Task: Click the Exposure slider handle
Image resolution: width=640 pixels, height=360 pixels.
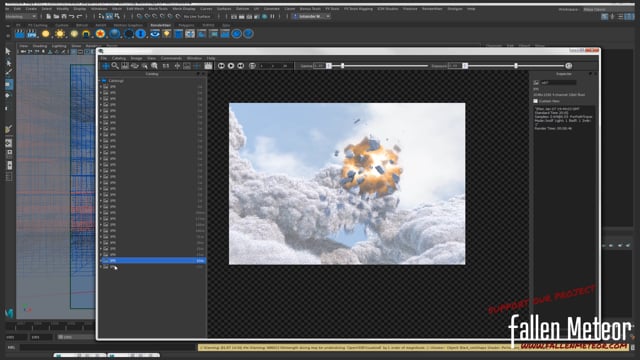Action: (516, 66)
